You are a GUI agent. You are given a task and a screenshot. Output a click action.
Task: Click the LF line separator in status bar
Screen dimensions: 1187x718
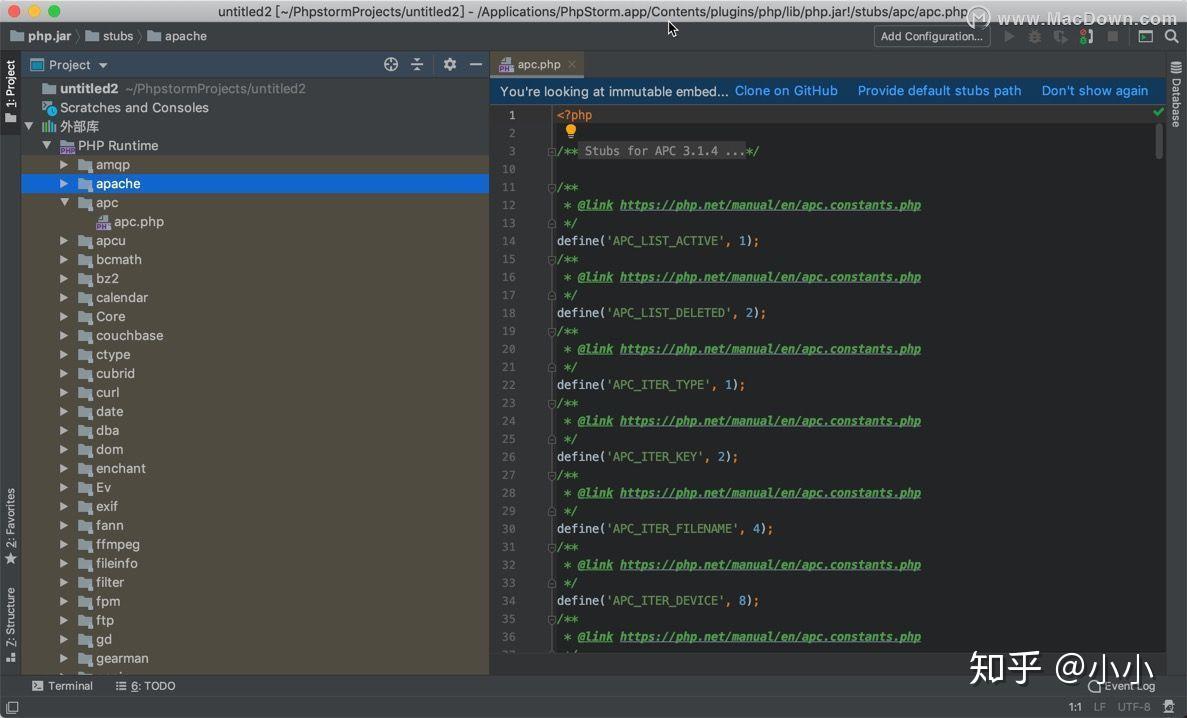(1099, 707)
